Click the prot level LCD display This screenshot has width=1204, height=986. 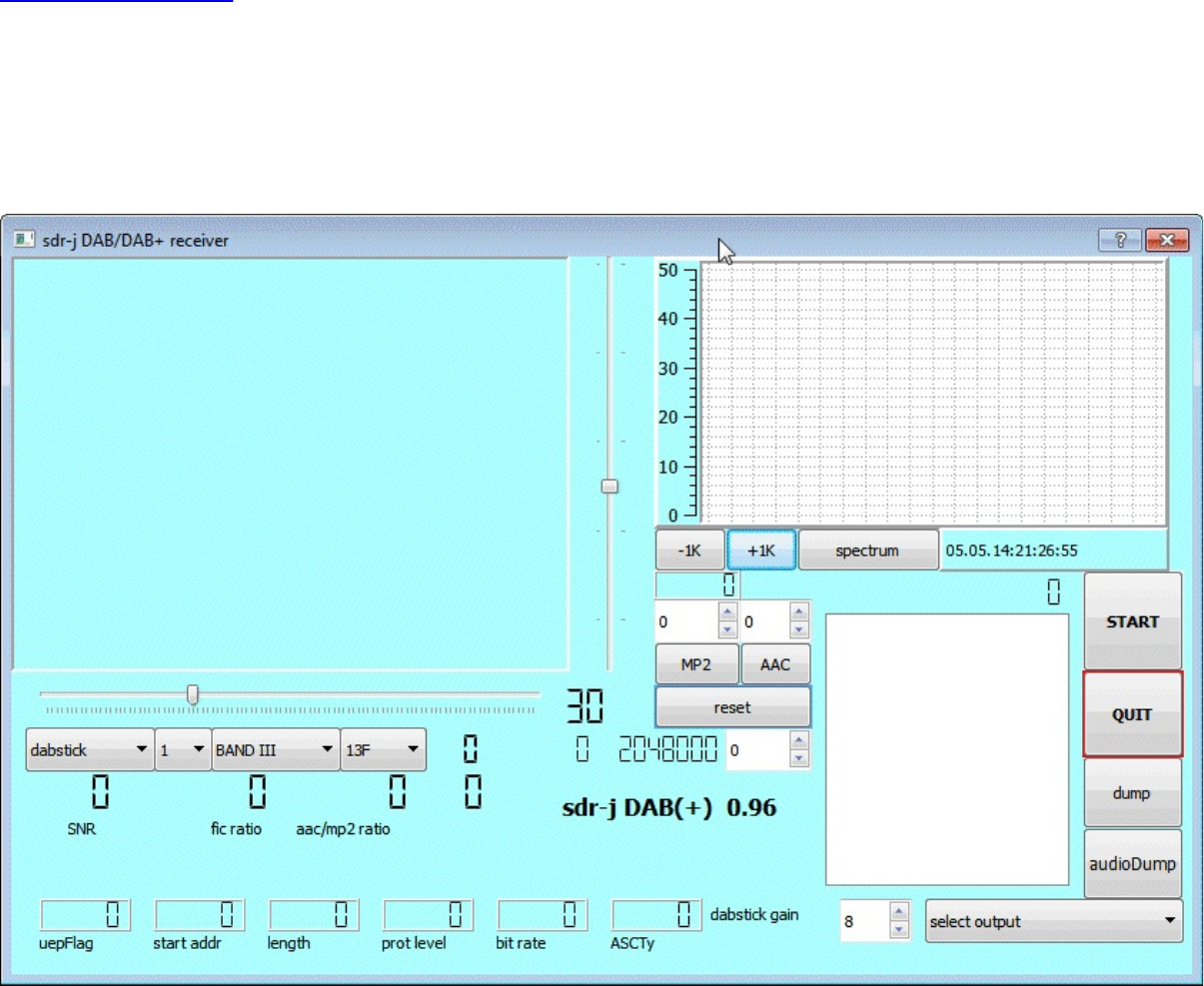428,914
